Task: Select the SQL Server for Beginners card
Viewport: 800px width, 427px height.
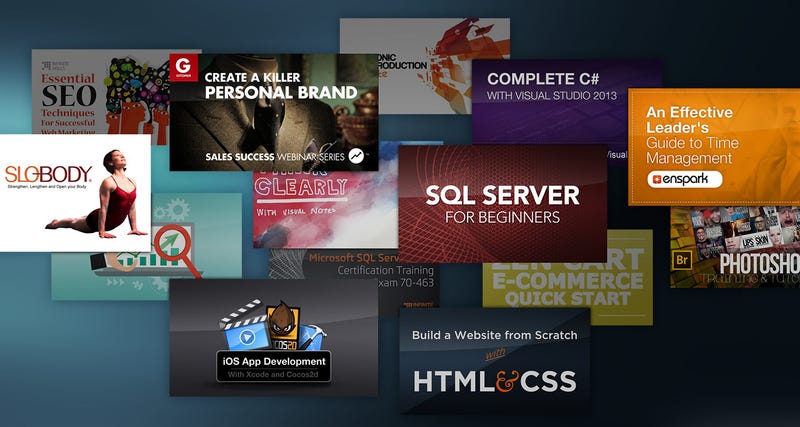Action: [503, 204]
